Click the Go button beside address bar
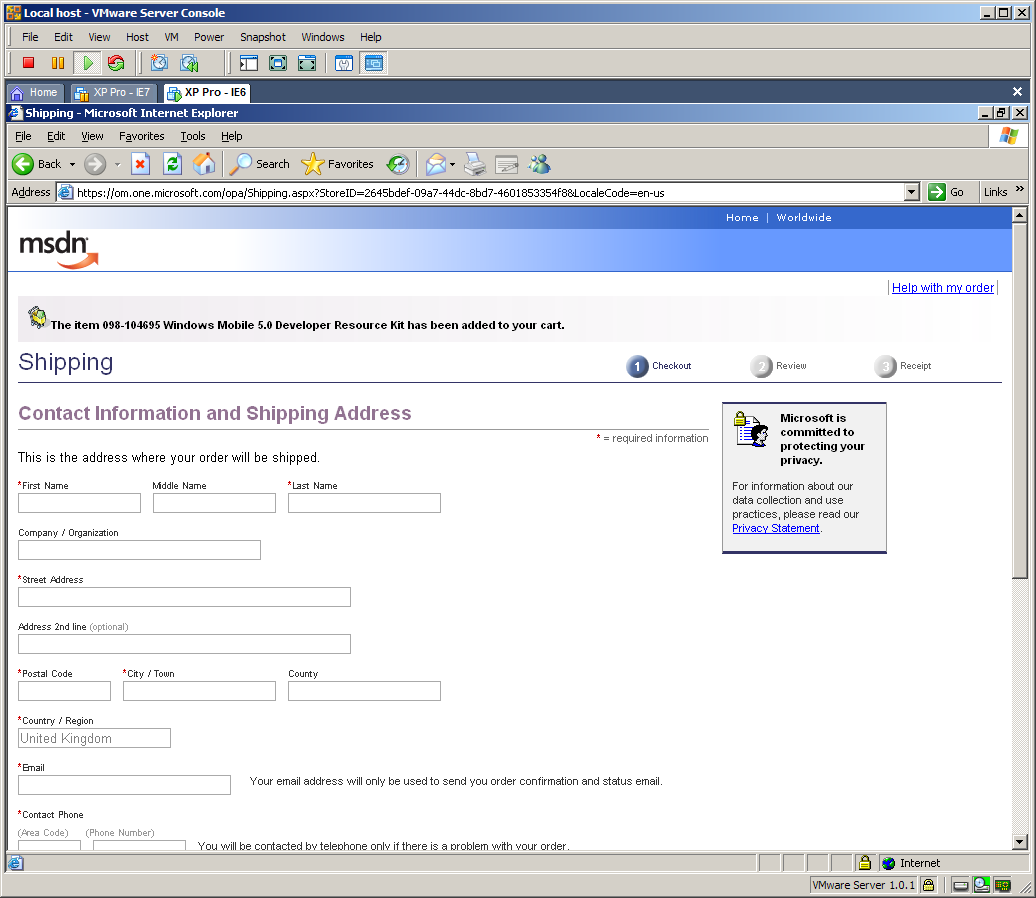Image resolution: width=1036 pixels, height=898 pixels. (x=946, y=192)
